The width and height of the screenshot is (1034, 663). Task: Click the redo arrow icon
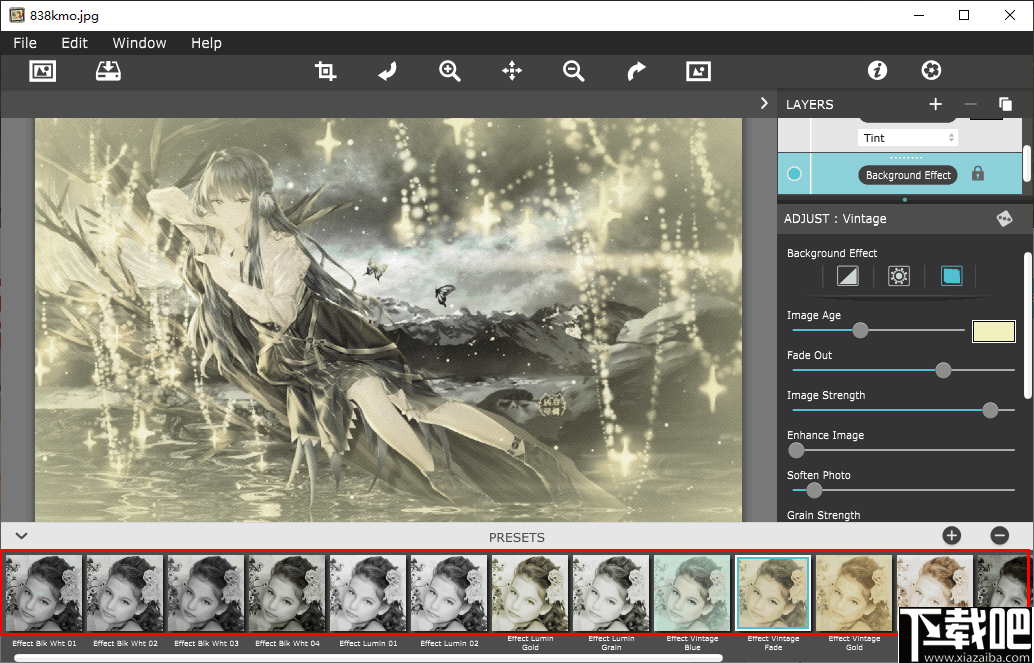click(636, 71)
